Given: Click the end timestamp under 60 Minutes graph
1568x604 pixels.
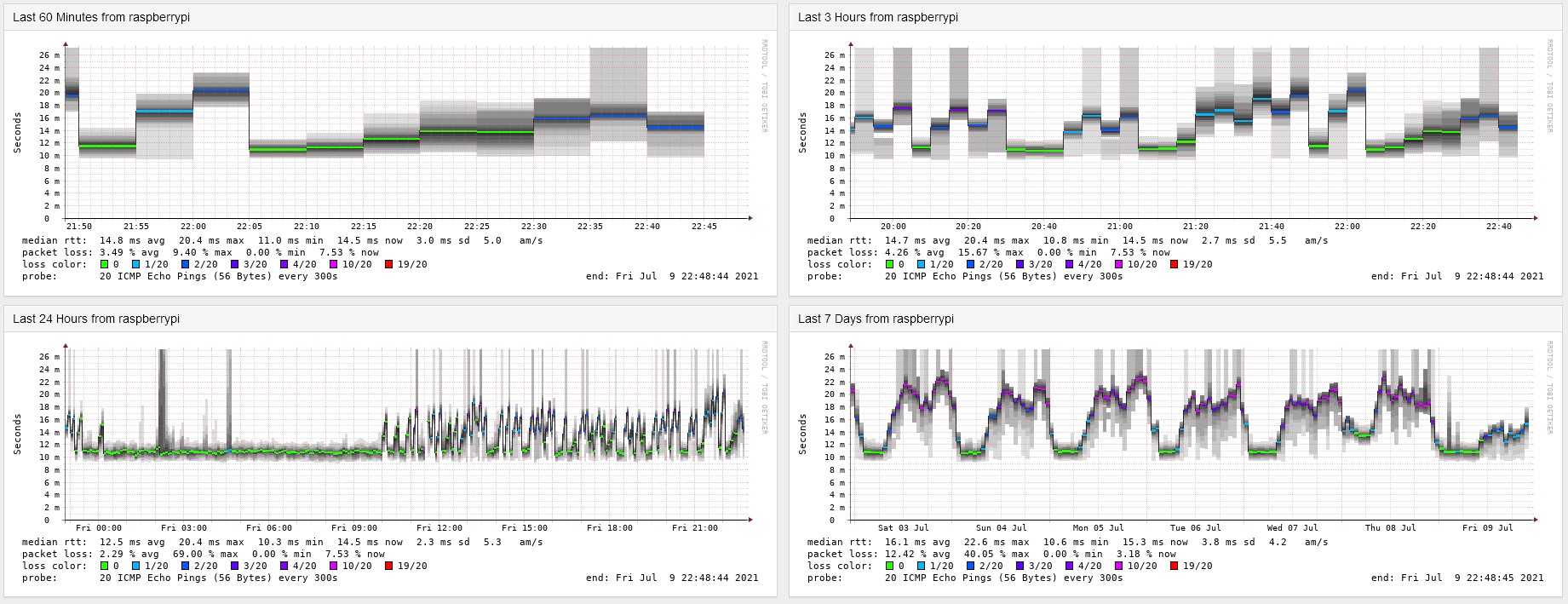Looking at the screenshot, I should coord(671,277).
